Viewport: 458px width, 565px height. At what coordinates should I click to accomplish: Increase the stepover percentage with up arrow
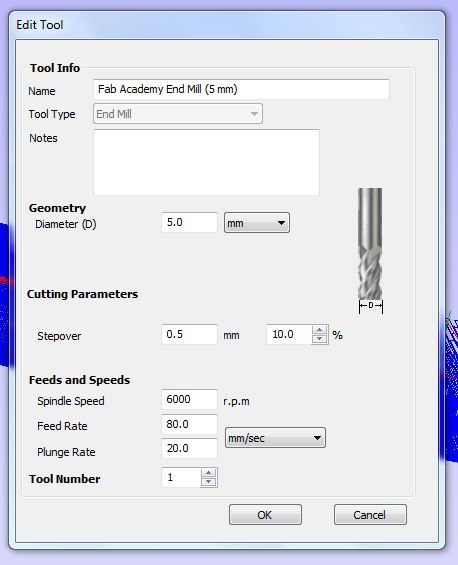[x=319, y=330]
